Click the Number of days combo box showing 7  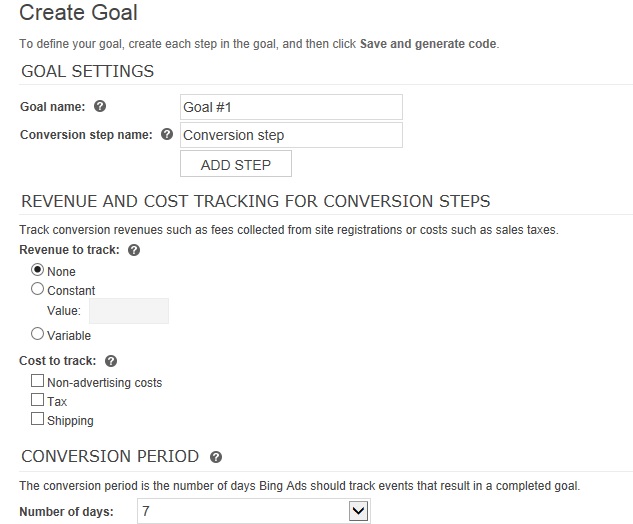254,511
